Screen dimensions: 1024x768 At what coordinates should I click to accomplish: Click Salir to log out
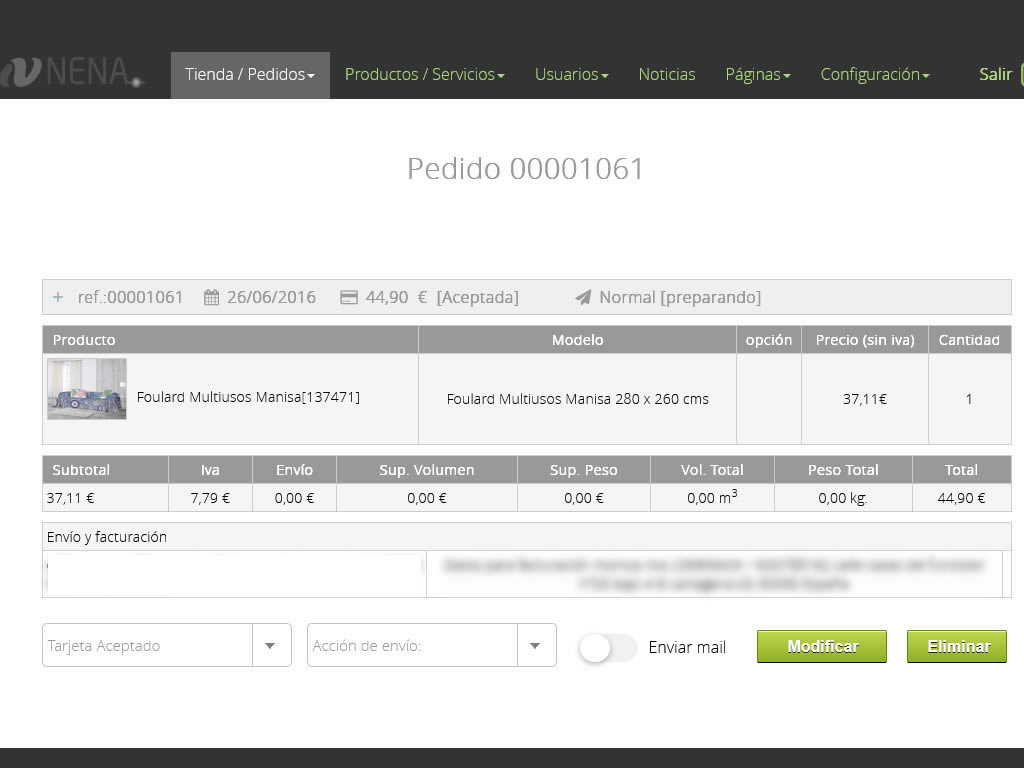tap(995, 75)
